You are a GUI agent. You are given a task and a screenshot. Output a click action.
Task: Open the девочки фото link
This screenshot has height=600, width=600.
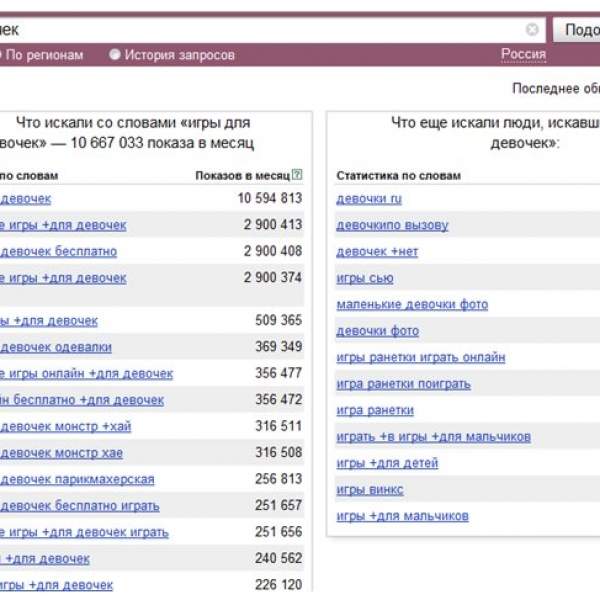pos(377,331)
